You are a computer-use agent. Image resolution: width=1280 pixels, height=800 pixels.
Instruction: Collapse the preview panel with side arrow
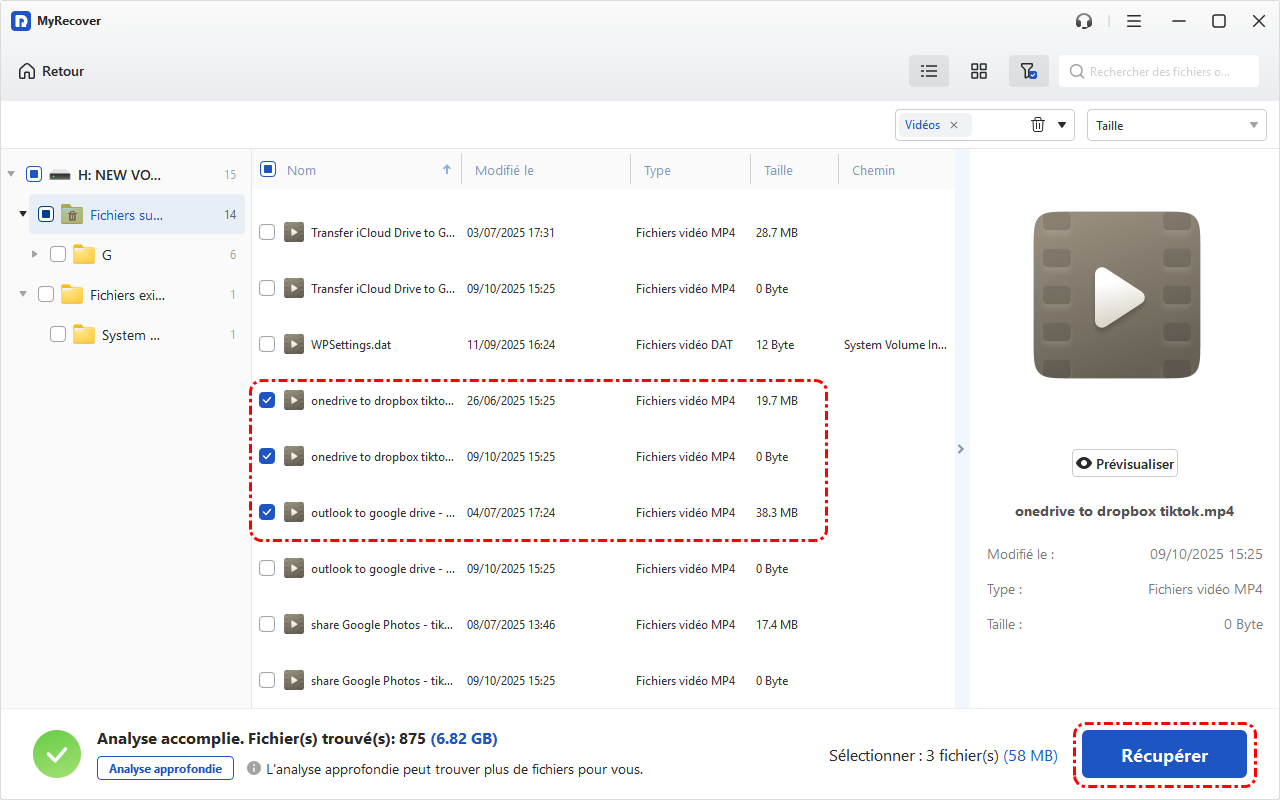pyautogui.click(x=961, y=449)
